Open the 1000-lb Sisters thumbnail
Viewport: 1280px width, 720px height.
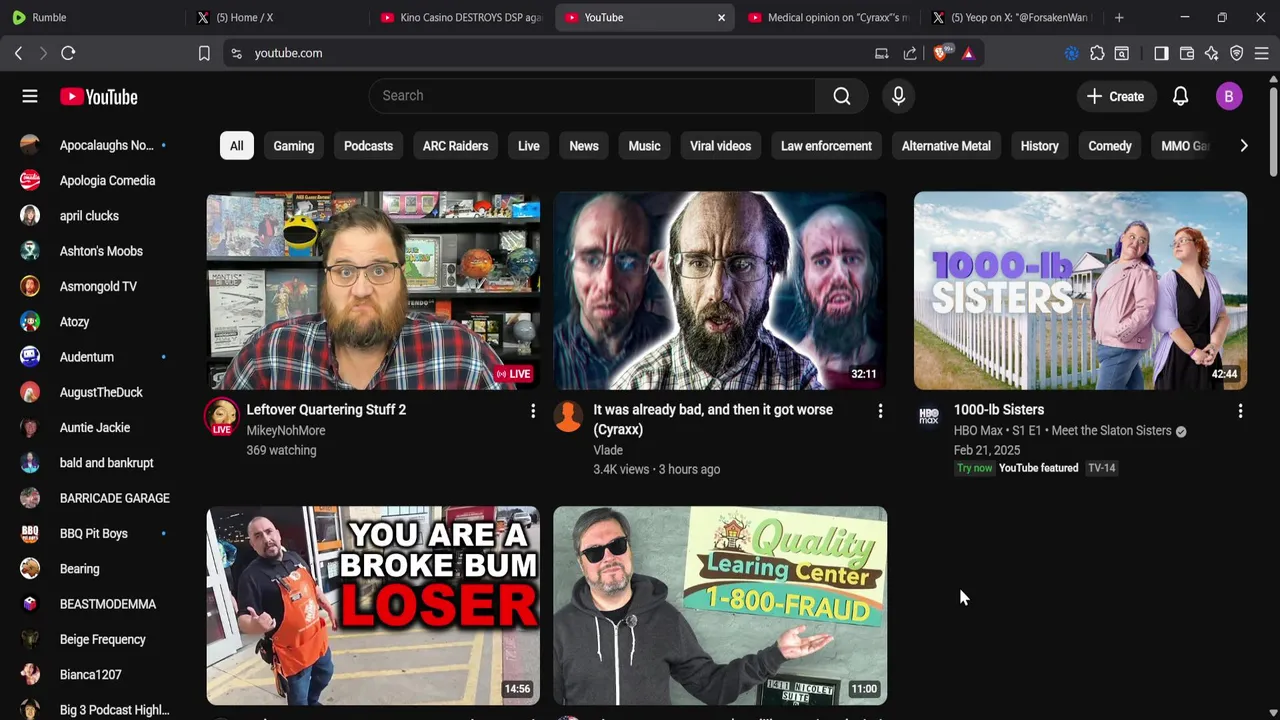coord(1080,290)
